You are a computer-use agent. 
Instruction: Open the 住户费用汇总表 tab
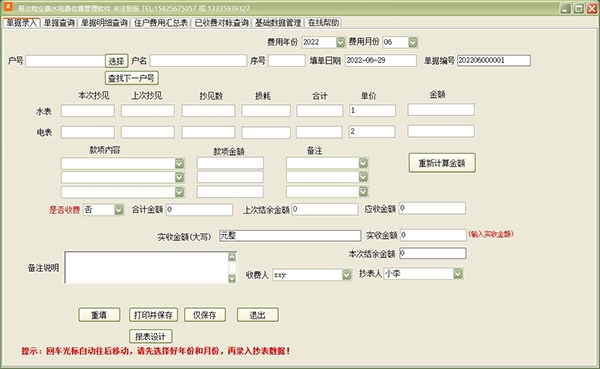click(161, 23)
